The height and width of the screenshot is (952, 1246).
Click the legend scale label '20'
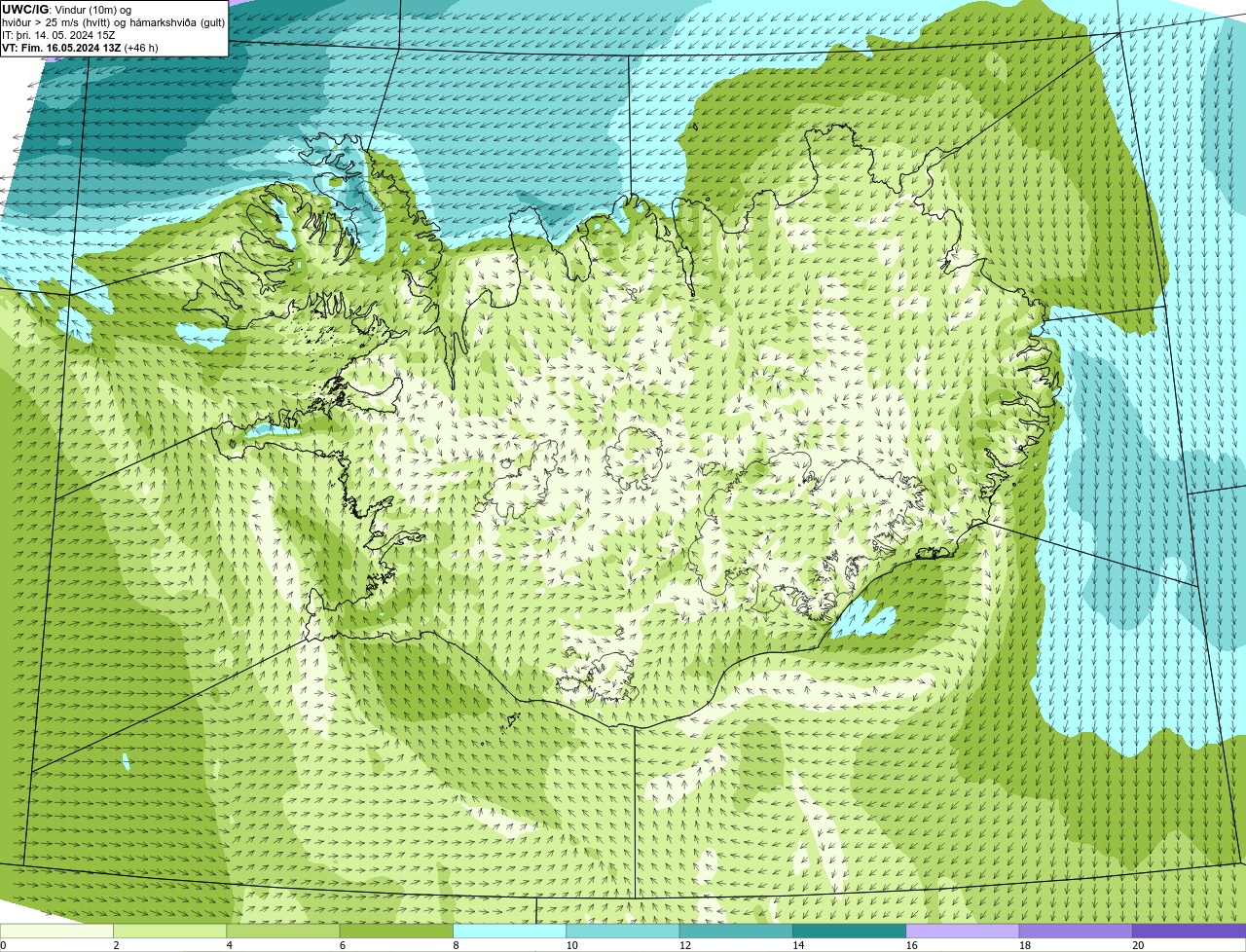pos(1138,945)
